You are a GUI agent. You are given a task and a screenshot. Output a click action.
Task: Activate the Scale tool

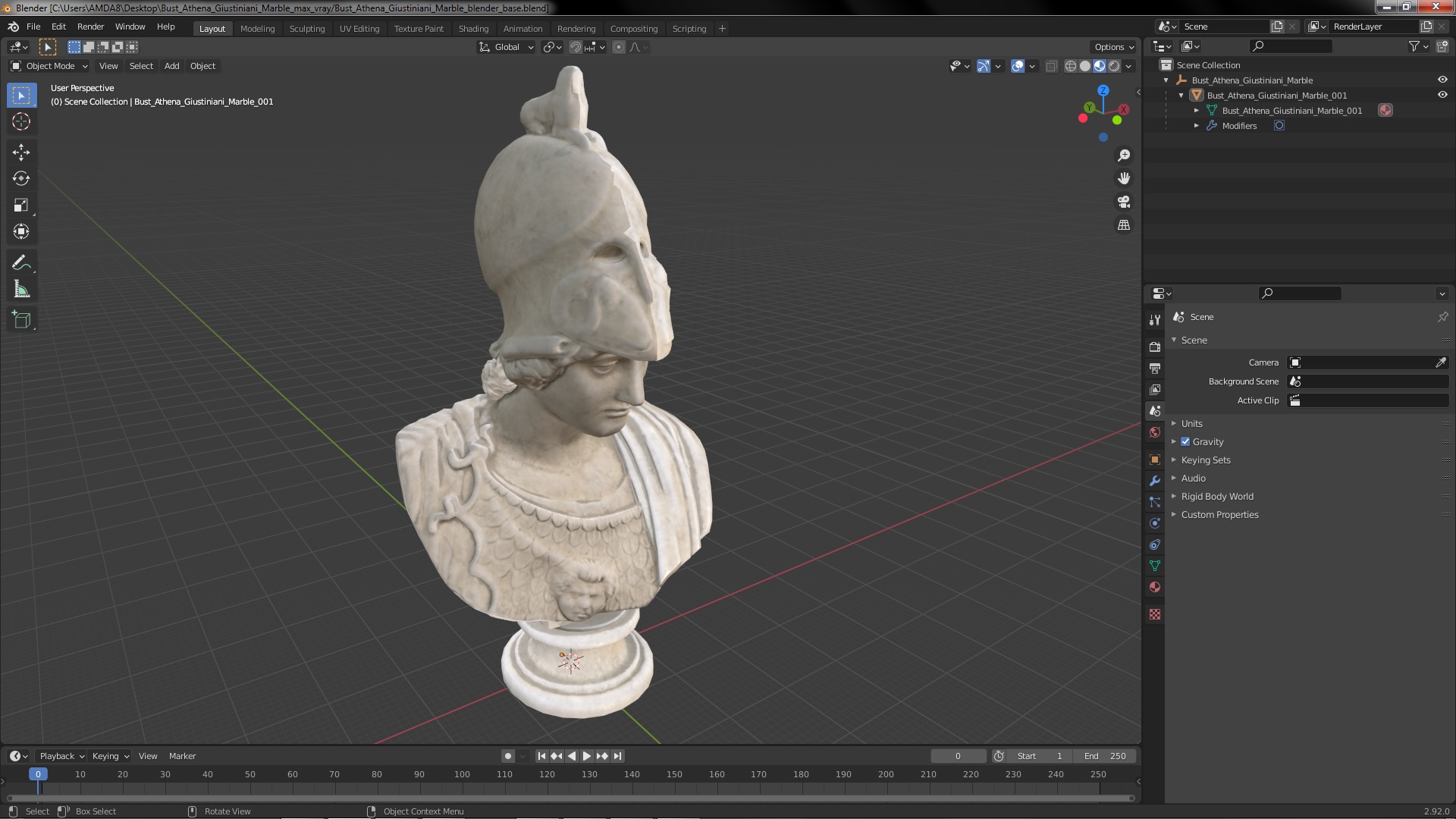coord(21,205)
